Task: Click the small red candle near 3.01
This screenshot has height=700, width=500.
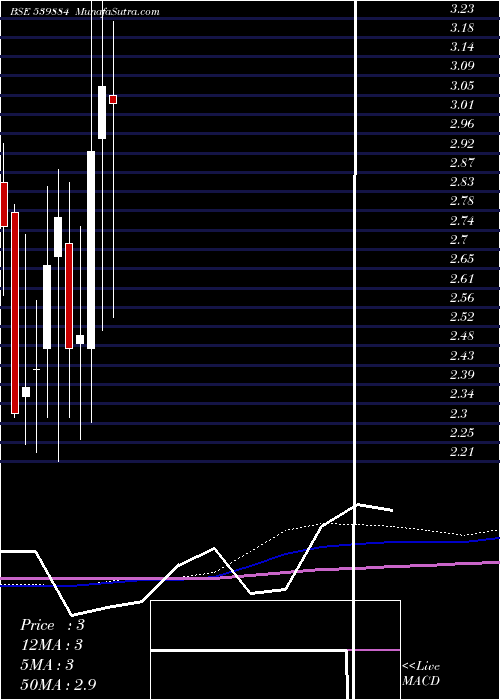Action: click(113, 100)
